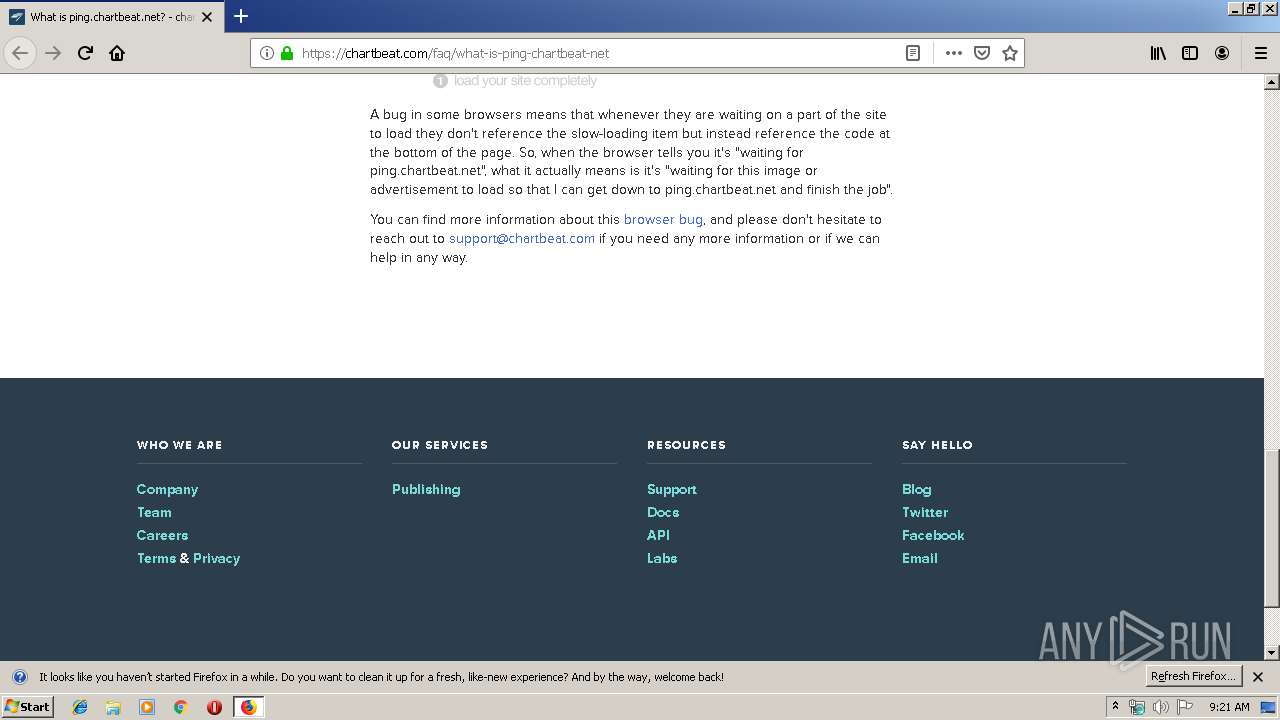The width and height of the screenshot is (1280, 720).
Task: Open the Privacy link in footer
Action: pos(216,558)
